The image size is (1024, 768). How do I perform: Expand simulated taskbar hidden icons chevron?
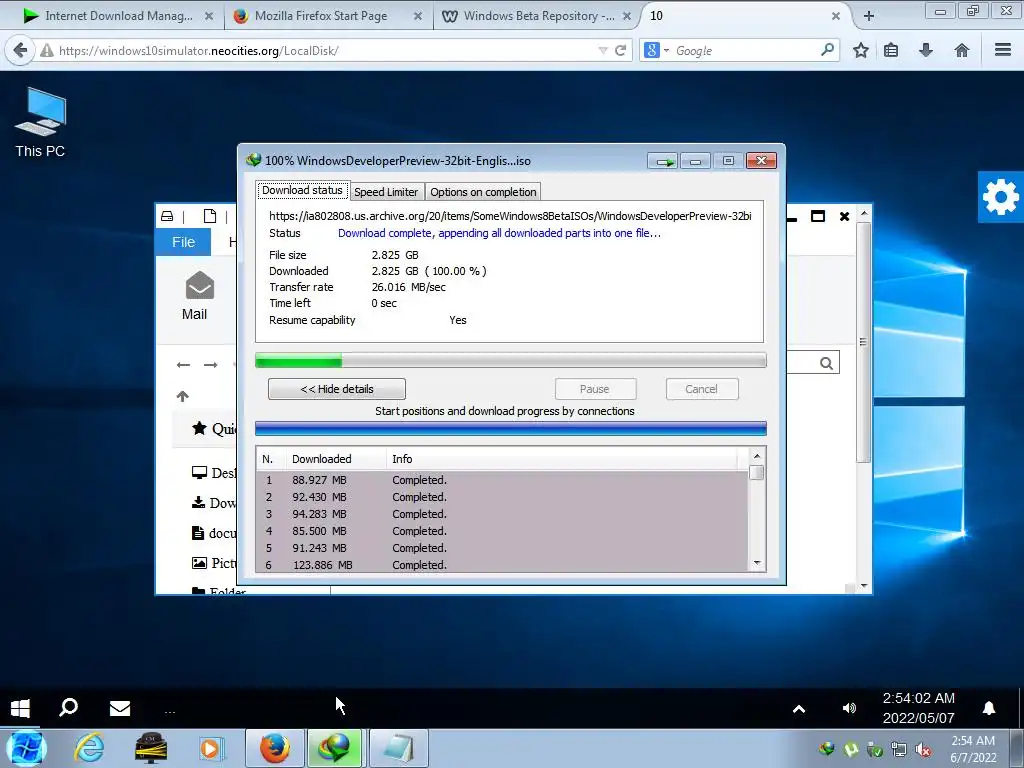coord(798,709)
